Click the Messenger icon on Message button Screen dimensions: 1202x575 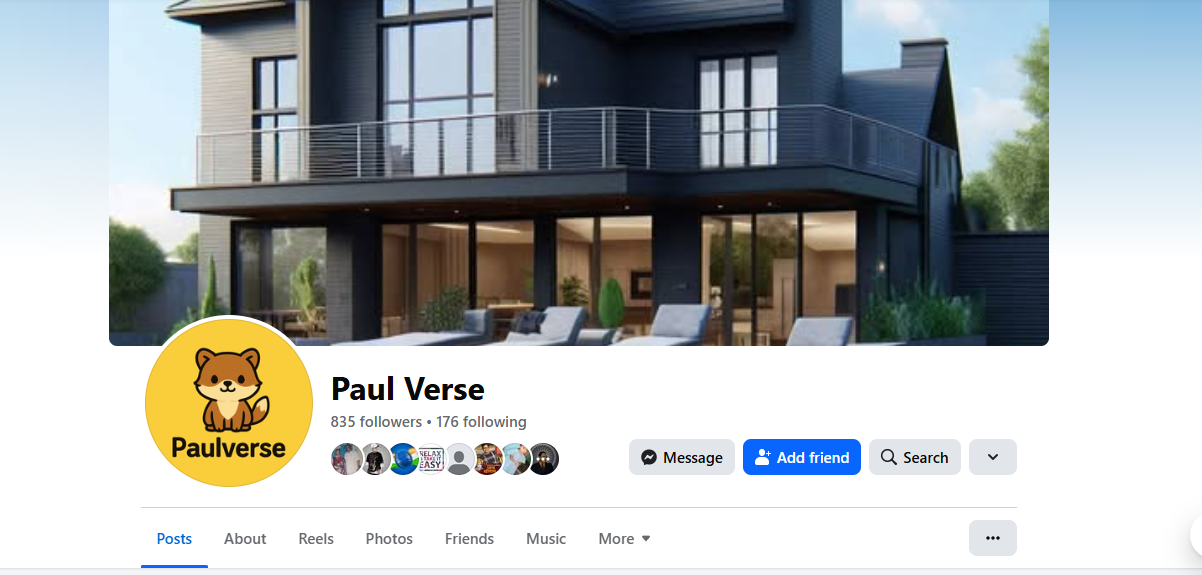(x=649, y=457)
